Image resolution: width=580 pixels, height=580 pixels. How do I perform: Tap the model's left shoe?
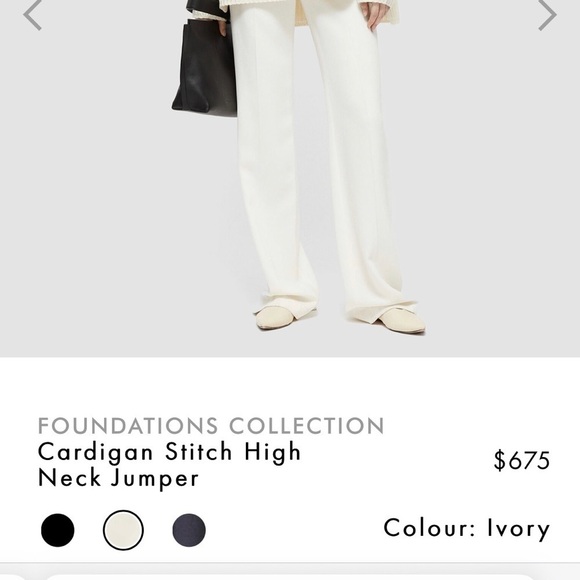tap(402, 320)
